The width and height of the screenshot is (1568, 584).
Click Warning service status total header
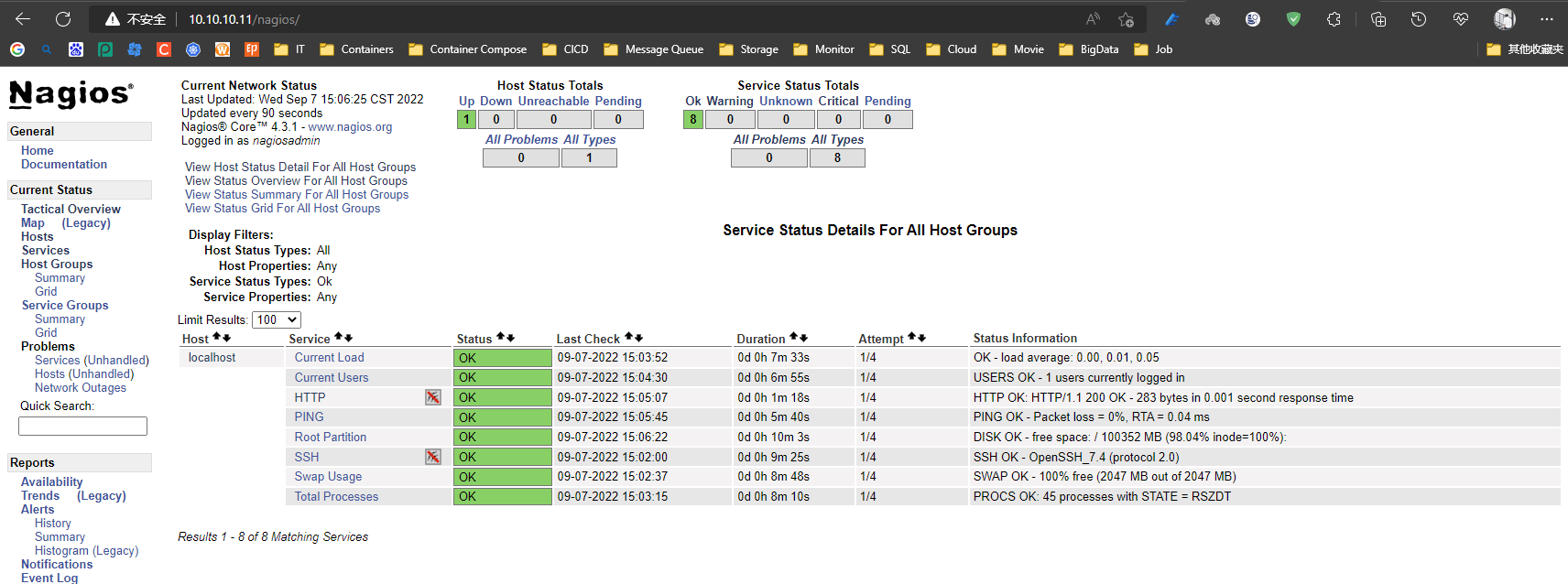[x=730, y=101]
